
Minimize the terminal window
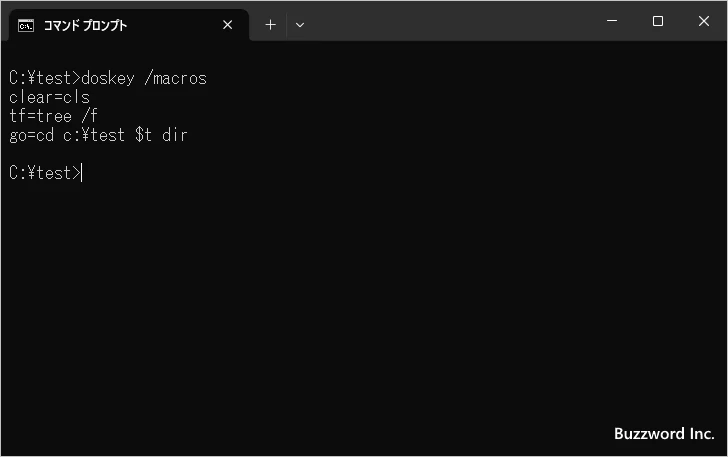(x=612, y=21)
